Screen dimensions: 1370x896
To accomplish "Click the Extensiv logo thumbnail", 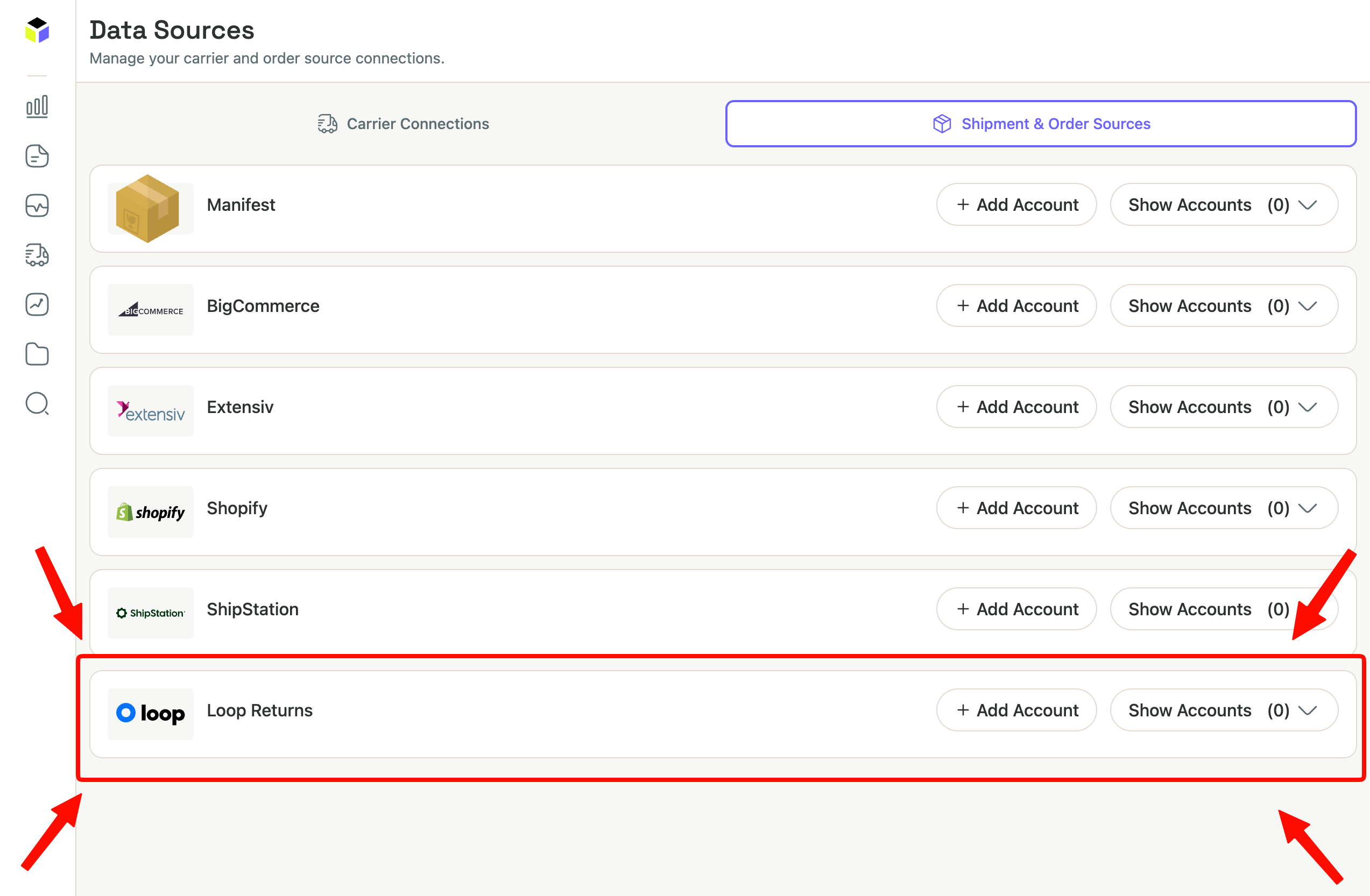I will pyautogui.click(x=151, y=411).
